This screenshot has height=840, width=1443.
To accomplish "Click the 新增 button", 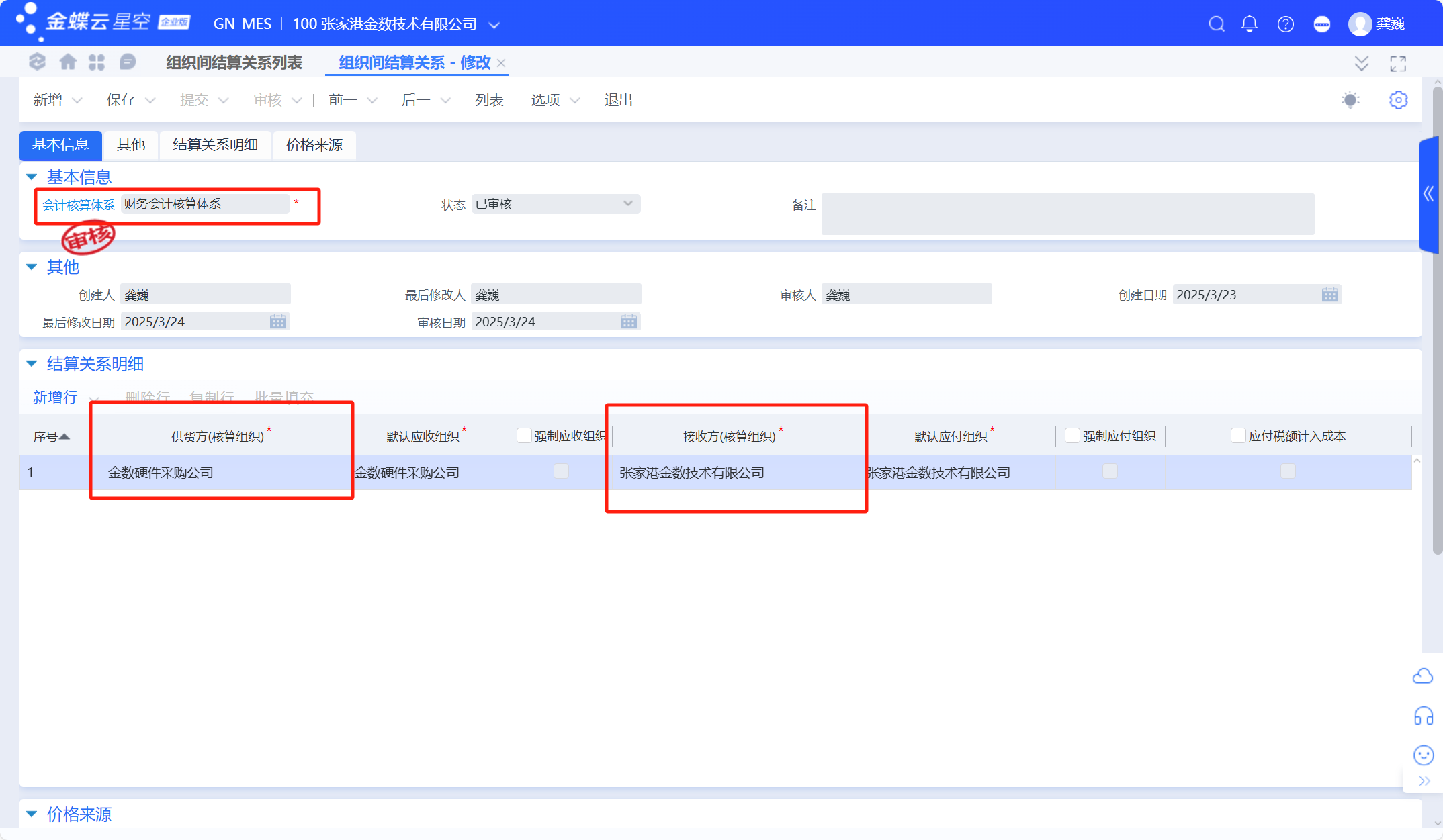I will [48, 100].
